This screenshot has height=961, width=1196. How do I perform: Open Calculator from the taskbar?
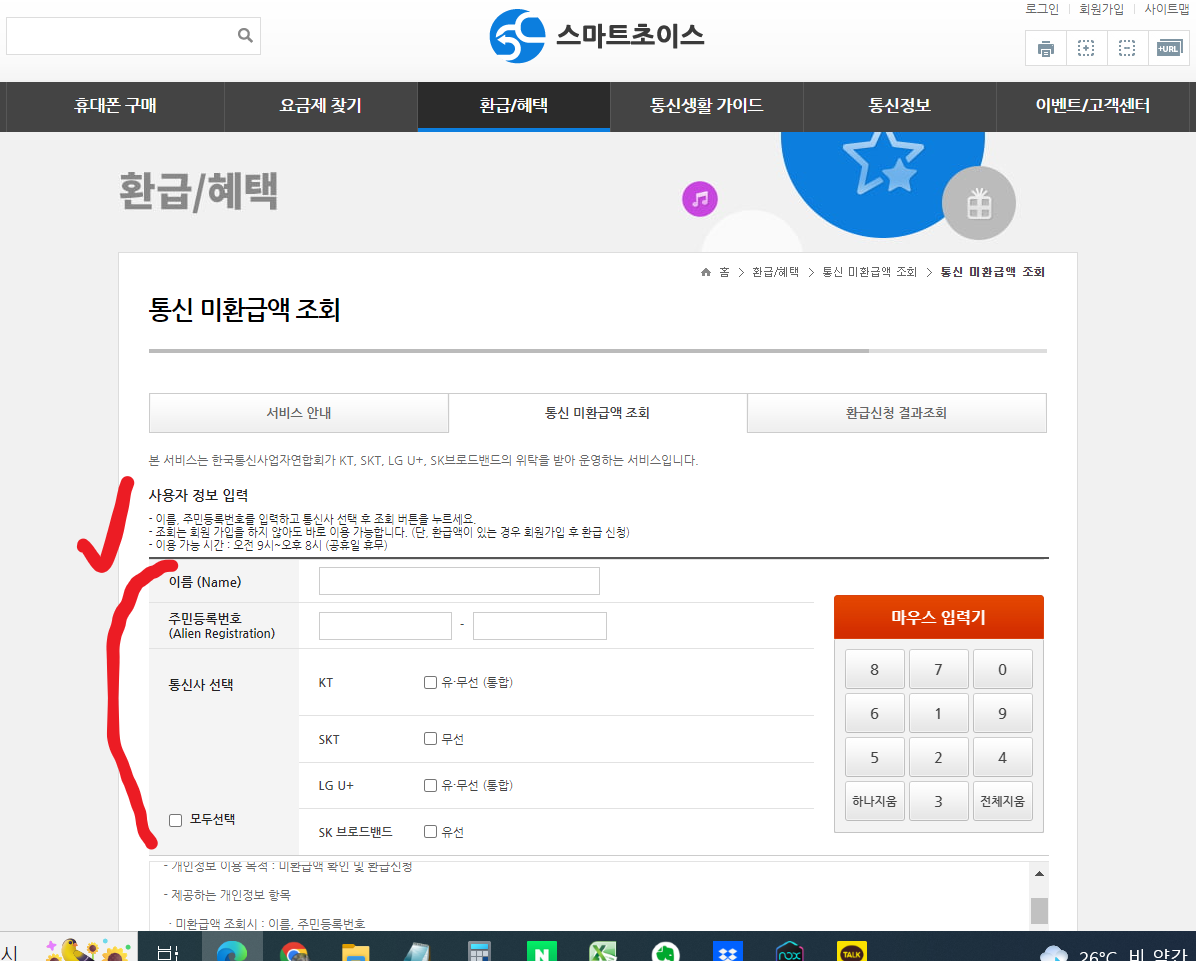point(479,951)
